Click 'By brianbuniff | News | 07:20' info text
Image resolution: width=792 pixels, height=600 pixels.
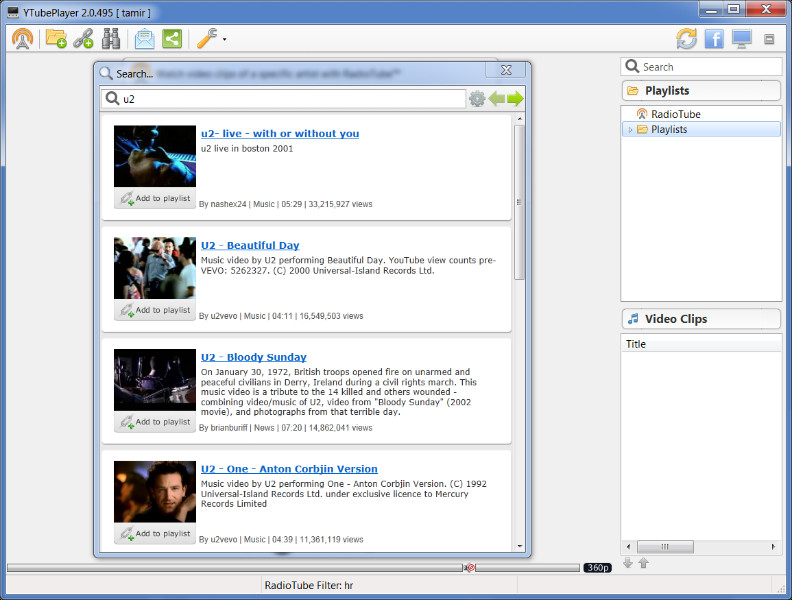285,428
